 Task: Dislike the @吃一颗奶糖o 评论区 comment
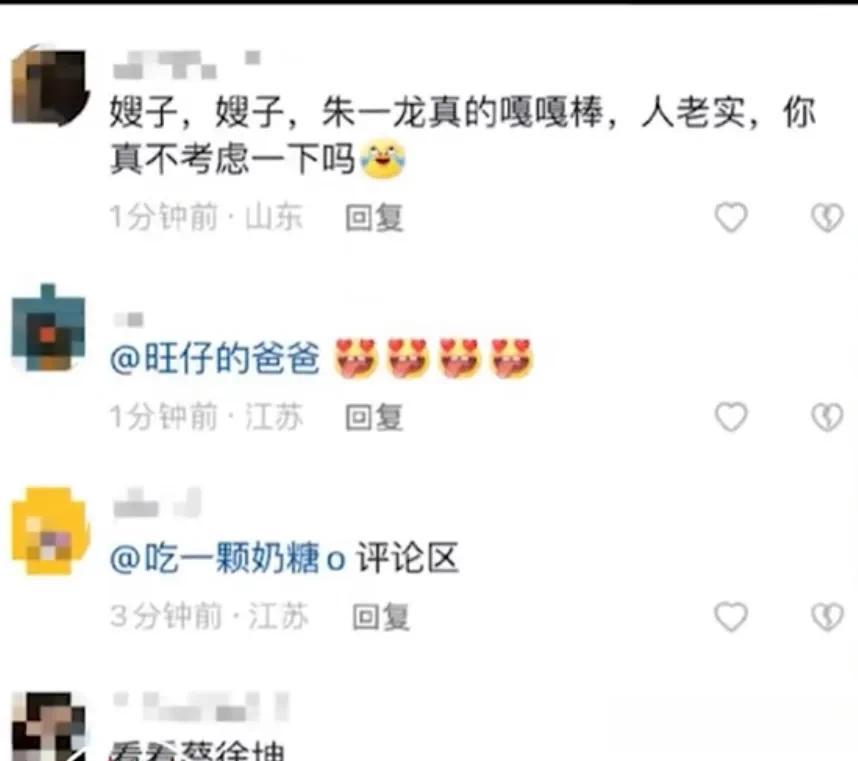tap(827, 617)
